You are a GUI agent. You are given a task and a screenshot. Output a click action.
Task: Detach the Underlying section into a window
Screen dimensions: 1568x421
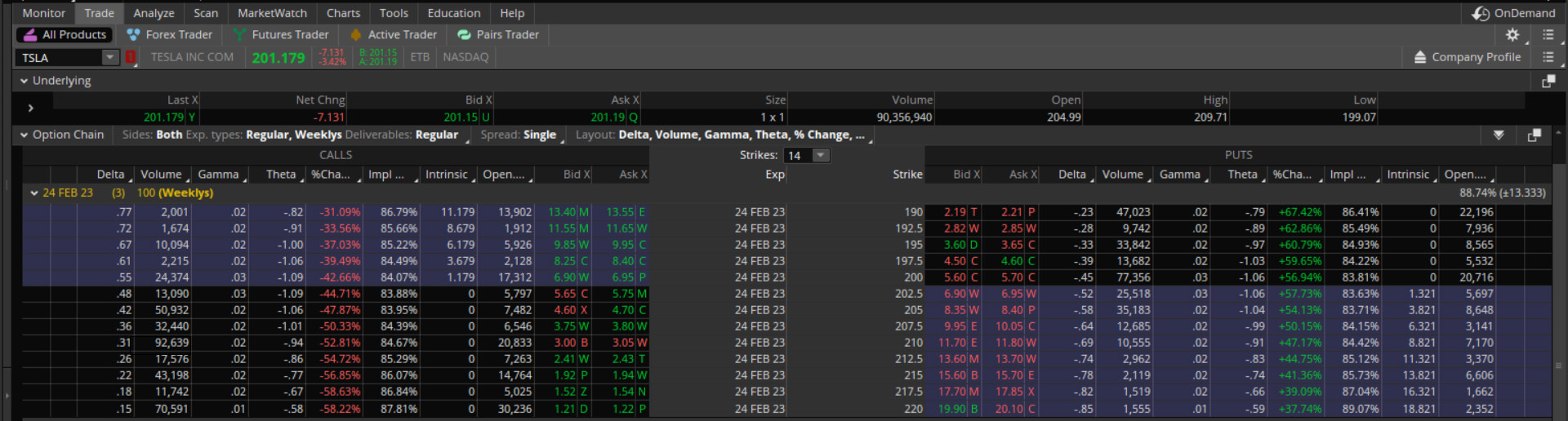coord(1548,81)
